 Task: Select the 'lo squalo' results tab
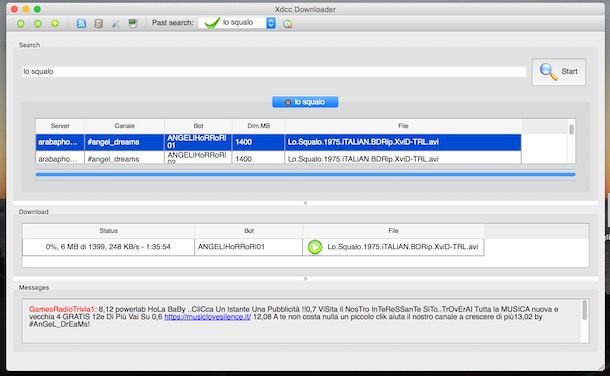305,102
